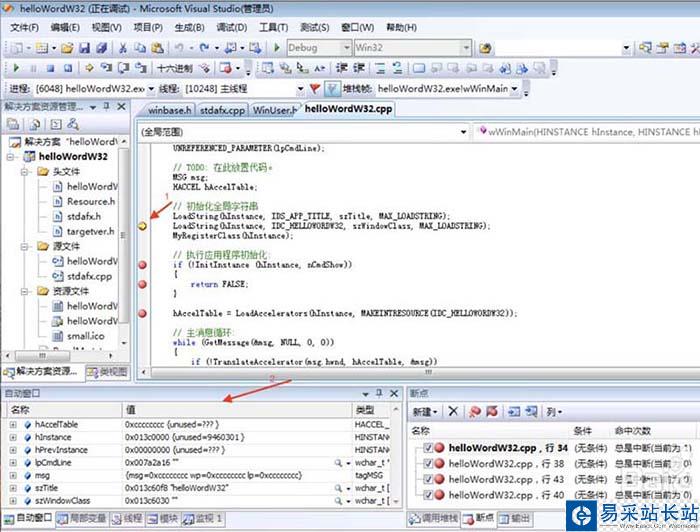Switch to the 局部变量 tab
The image size is (700, 532).
pos(82,518)
